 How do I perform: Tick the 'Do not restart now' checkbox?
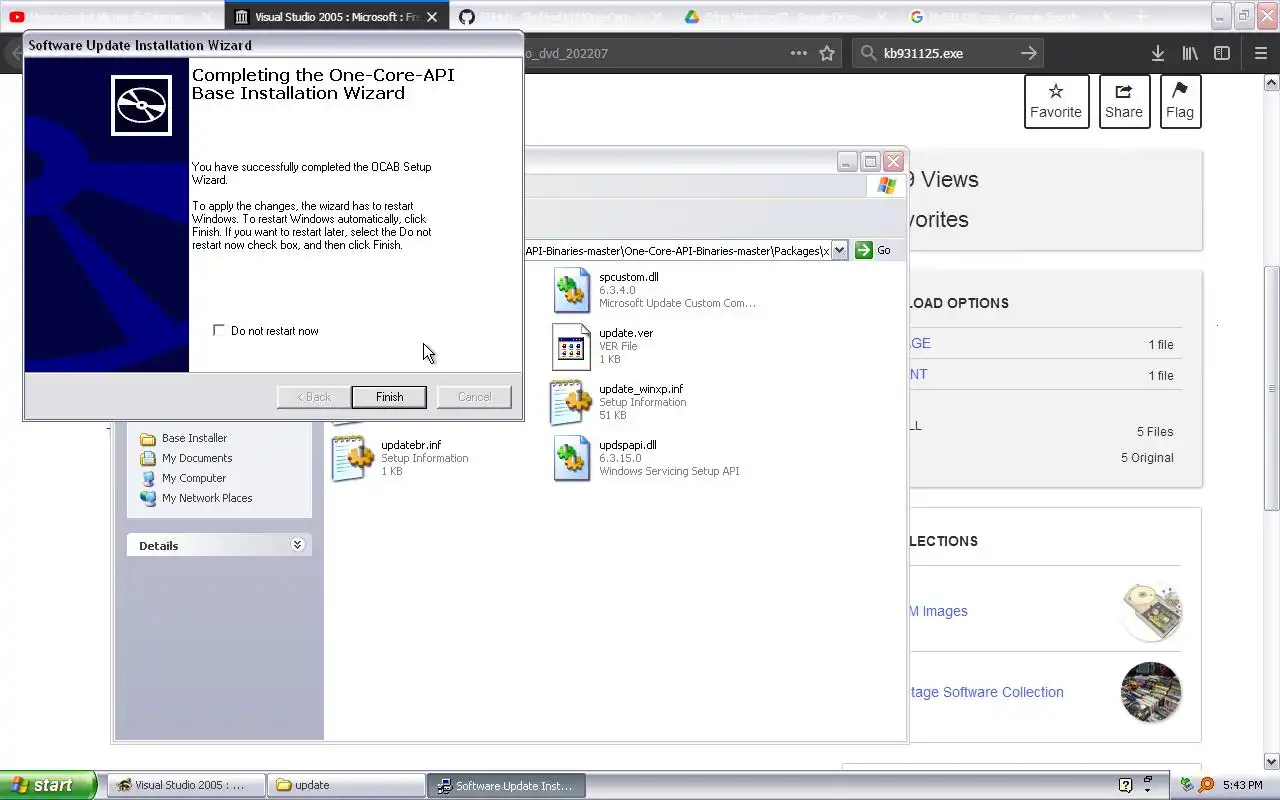[219, 330]
